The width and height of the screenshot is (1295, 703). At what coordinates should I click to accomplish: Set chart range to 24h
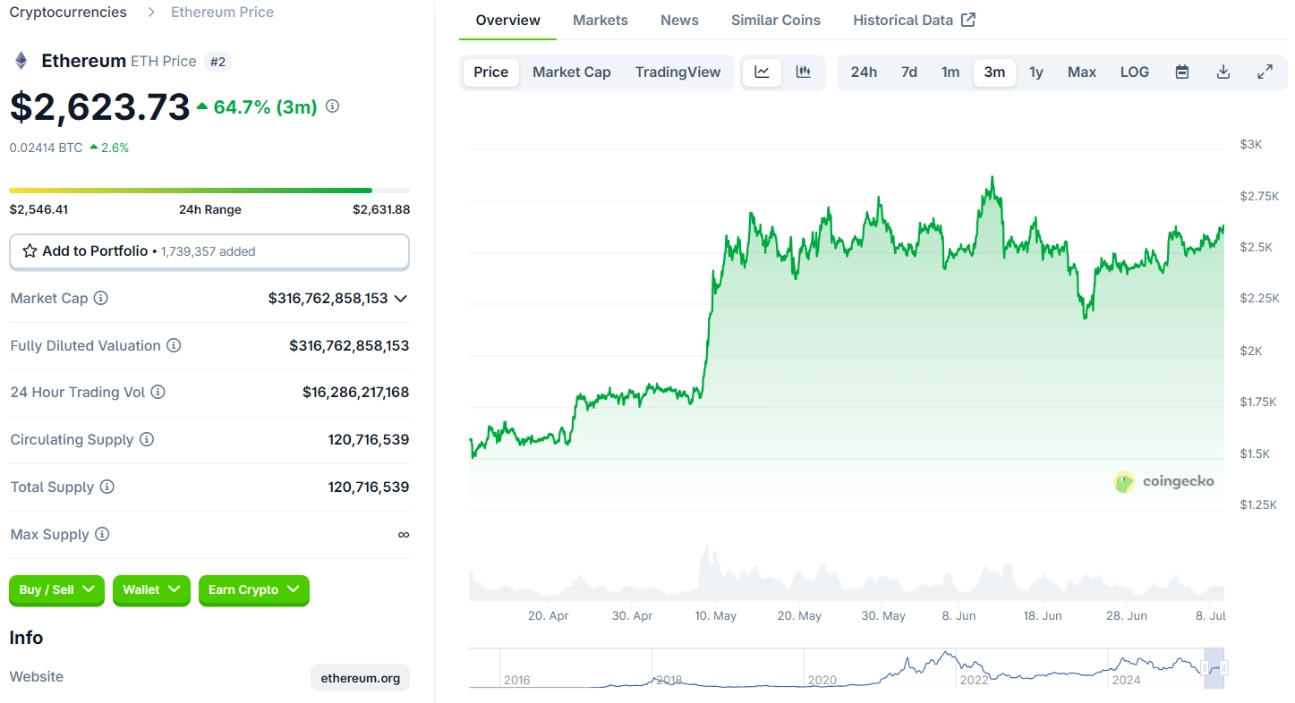click(x=864, y=72)
